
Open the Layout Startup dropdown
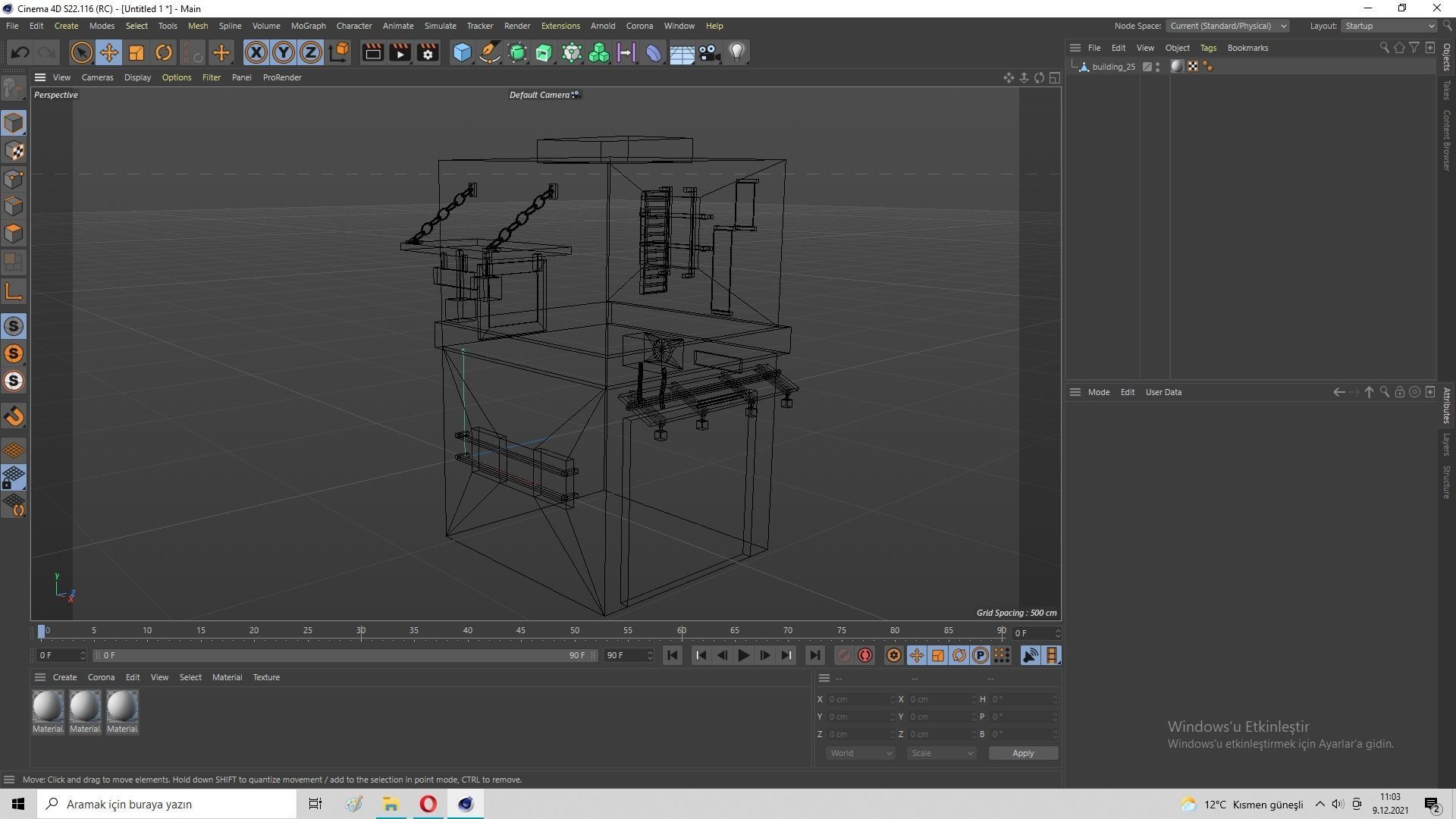tap(1389, 26)
